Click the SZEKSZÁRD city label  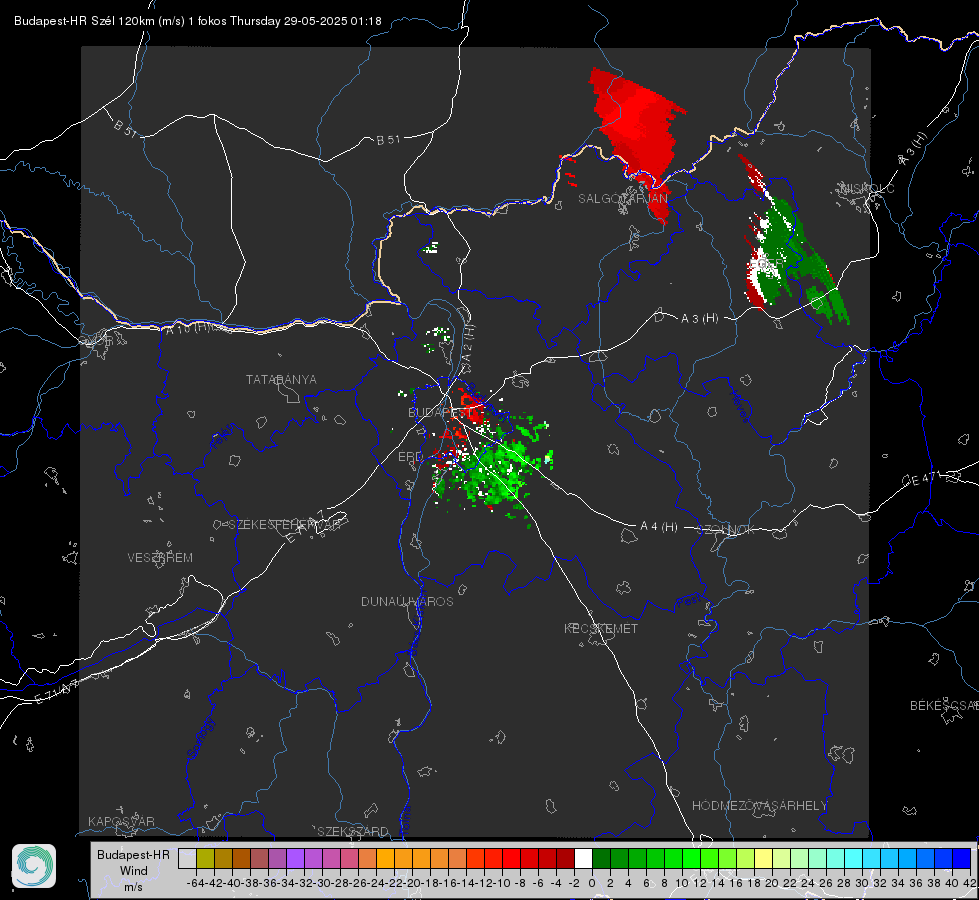pos(353,831)
